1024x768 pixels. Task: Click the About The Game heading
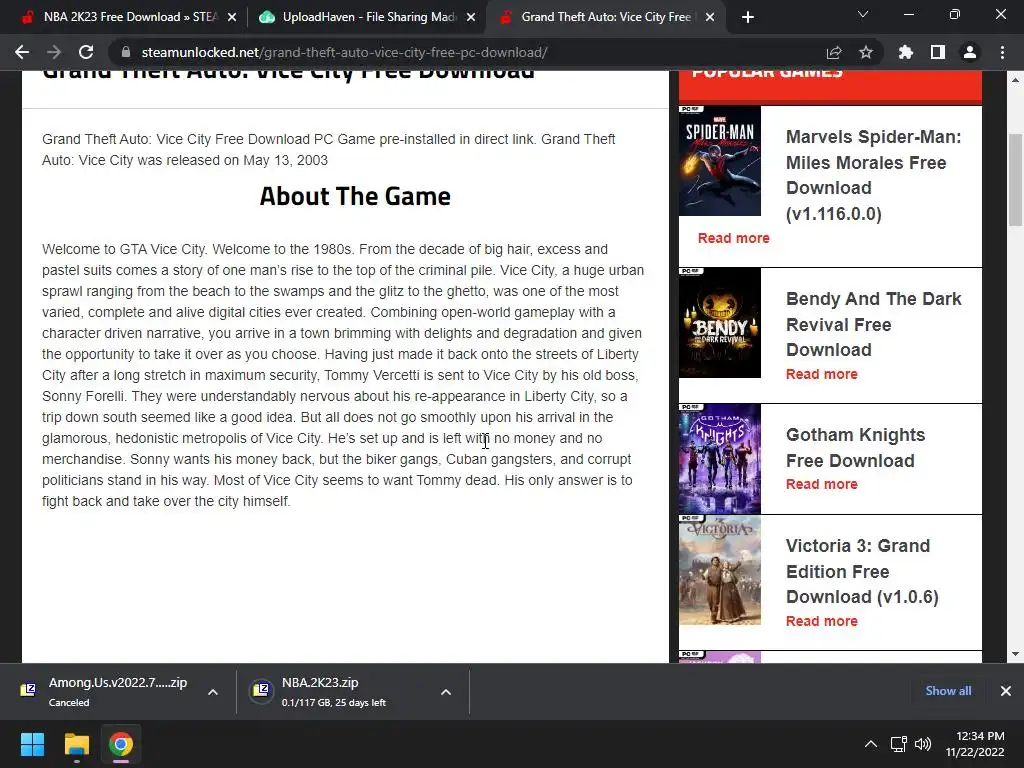(355, 196)
